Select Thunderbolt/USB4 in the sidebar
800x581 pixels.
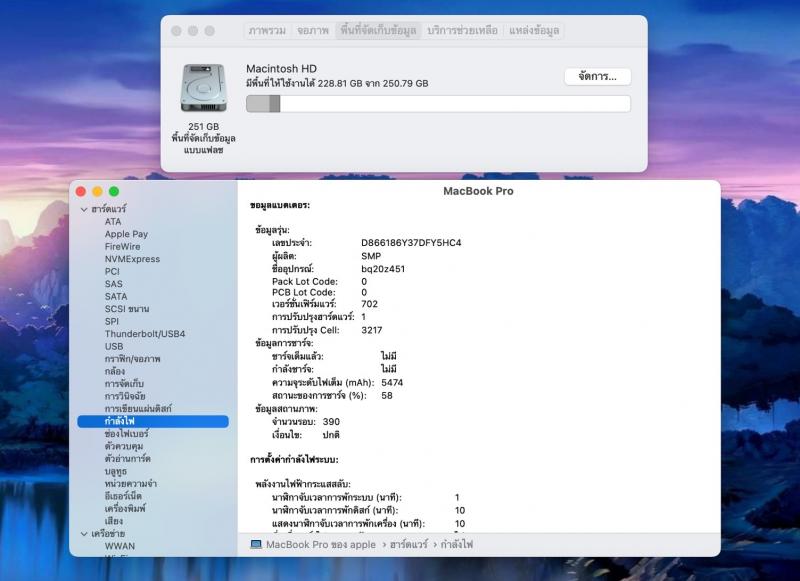[x=145, y=334]
